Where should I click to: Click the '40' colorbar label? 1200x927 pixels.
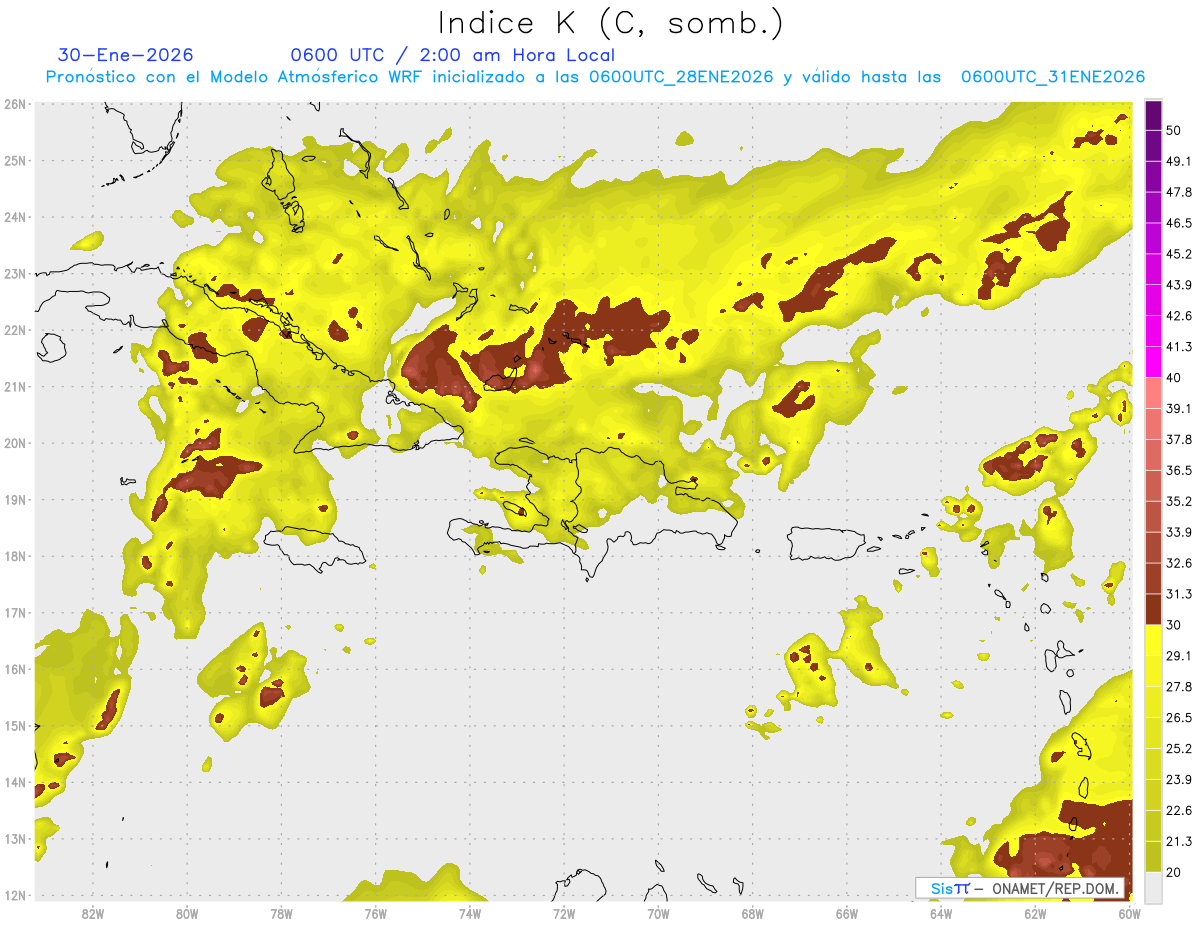1174,377
